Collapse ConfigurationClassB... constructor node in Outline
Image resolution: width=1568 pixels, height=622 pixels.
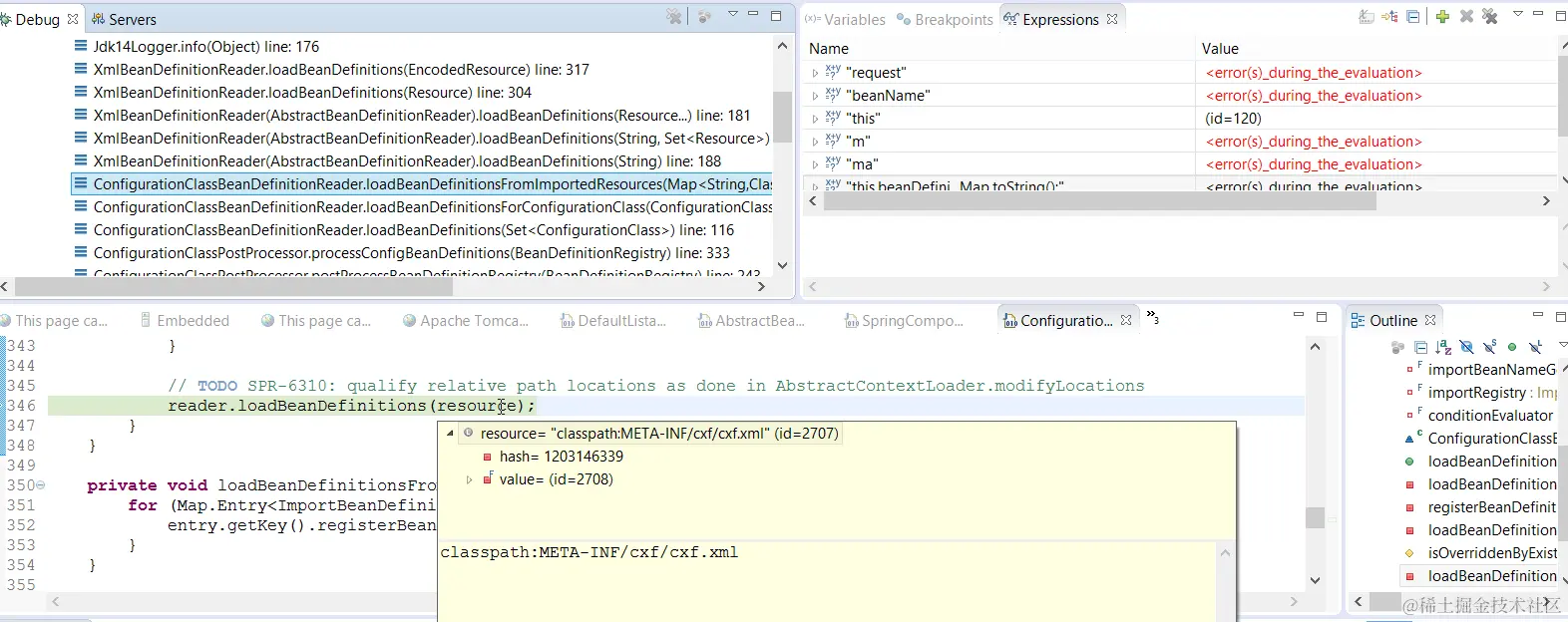coord(1408,439)
